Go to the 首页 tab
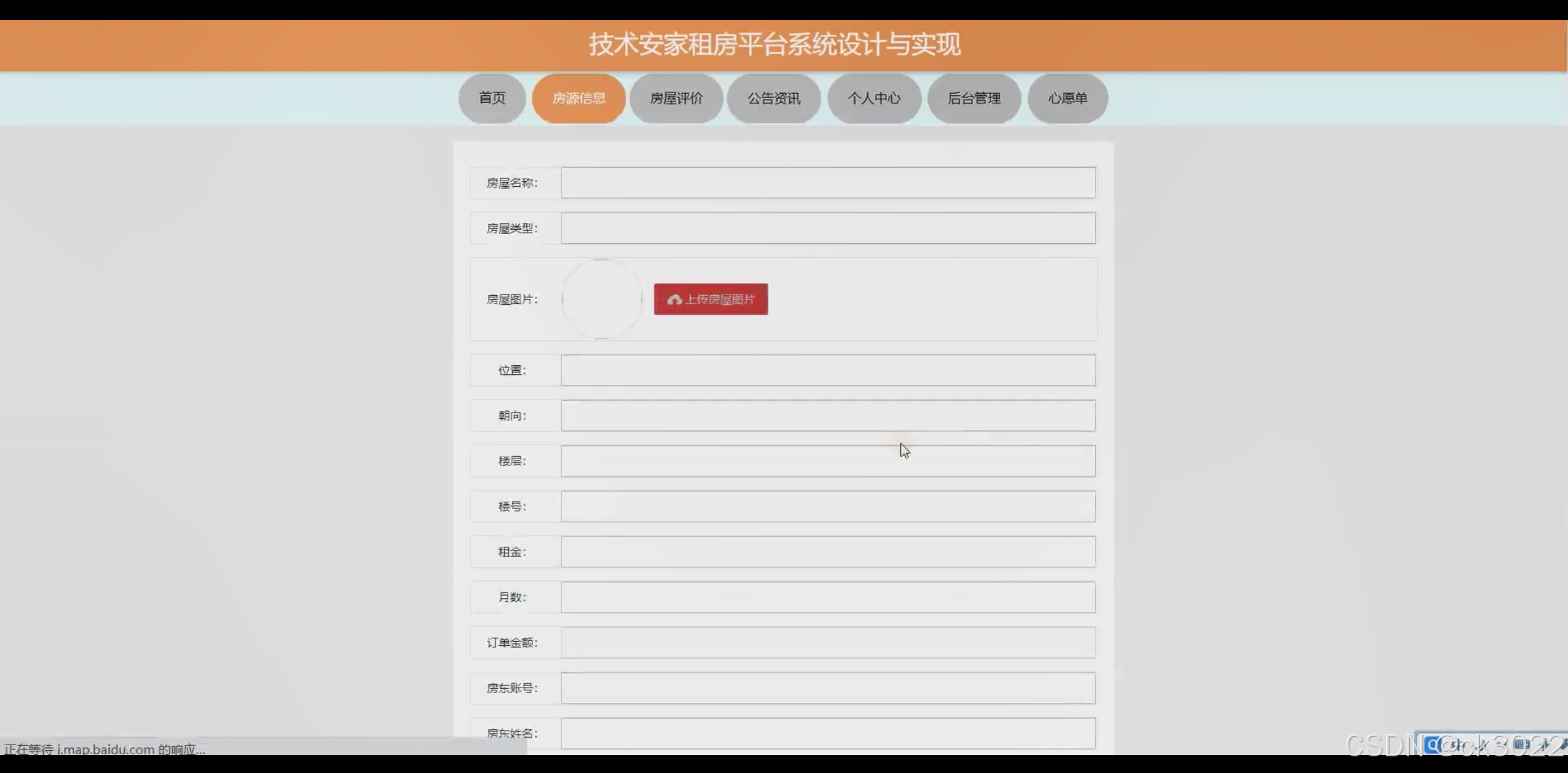 click(492, 99)
